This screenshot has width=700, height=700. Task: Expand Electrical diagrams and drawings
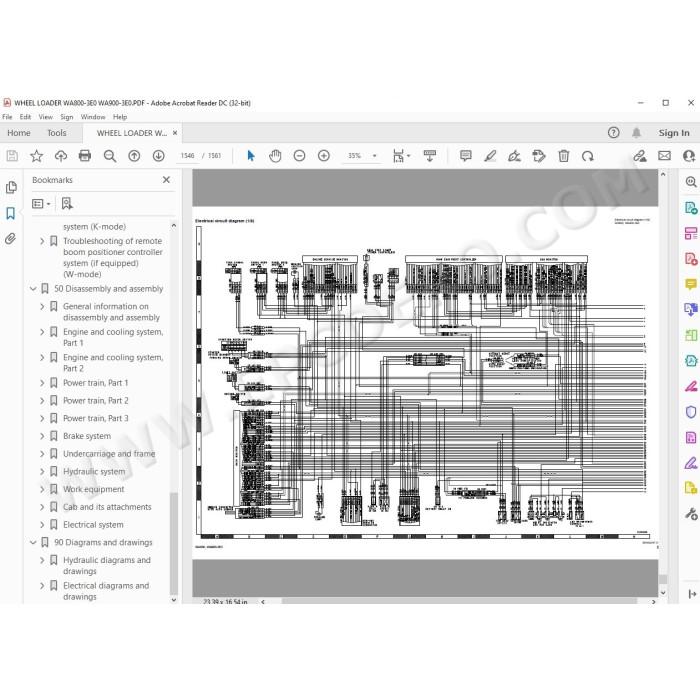click(42, 586)
